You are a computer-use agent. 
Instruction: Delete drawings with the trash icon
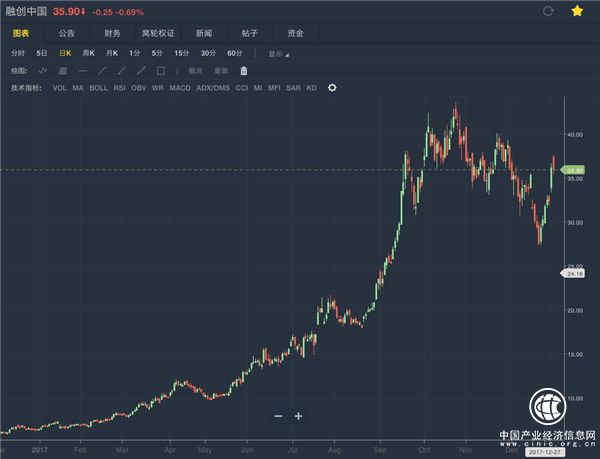242,71
